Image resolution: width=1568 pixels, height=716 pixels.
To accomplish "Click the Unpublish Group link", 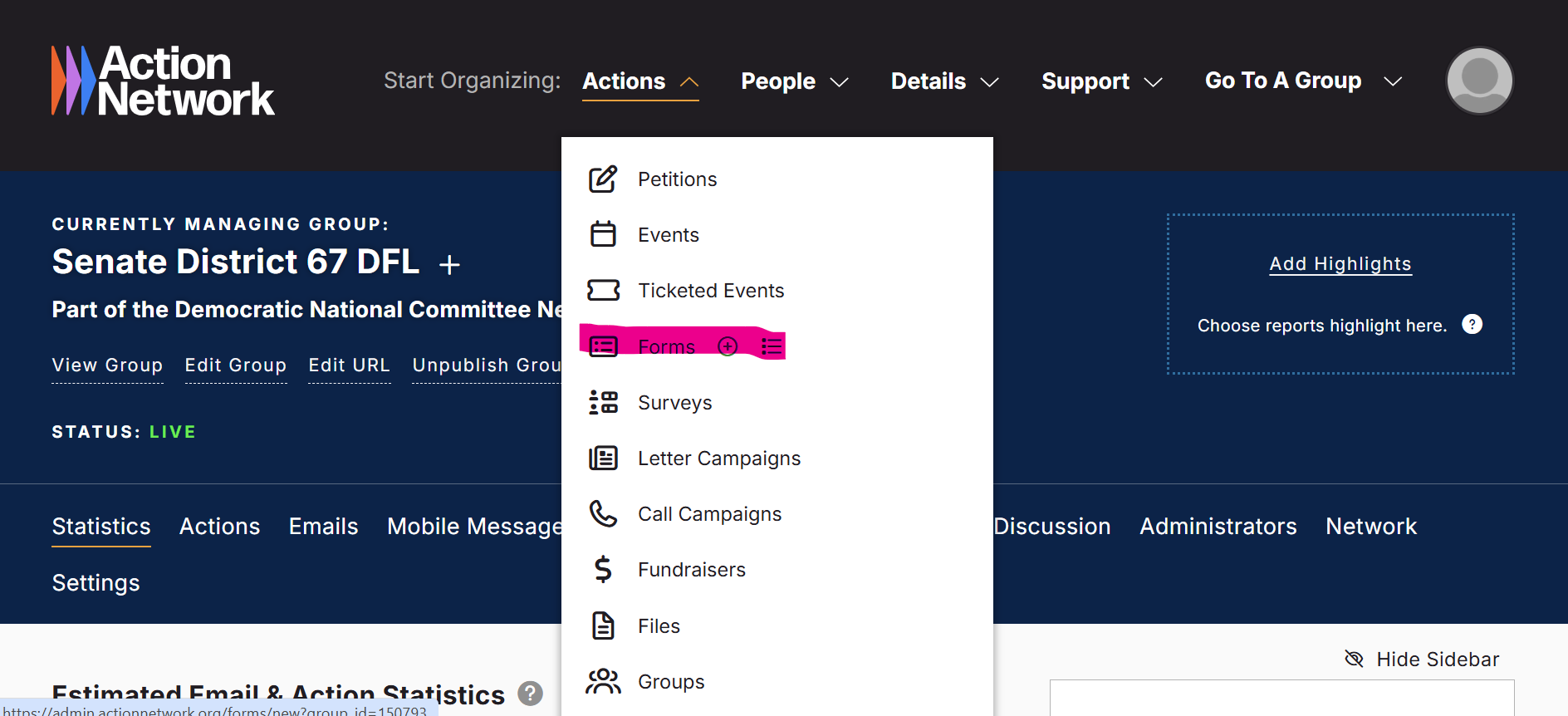I will click(x=487, y=365).
